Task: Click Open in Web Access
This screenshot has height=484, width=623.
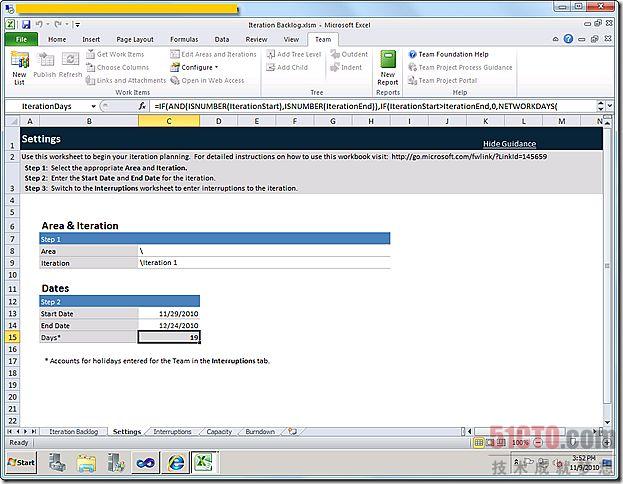Action: pyautogui.click(x=207, y=80)
